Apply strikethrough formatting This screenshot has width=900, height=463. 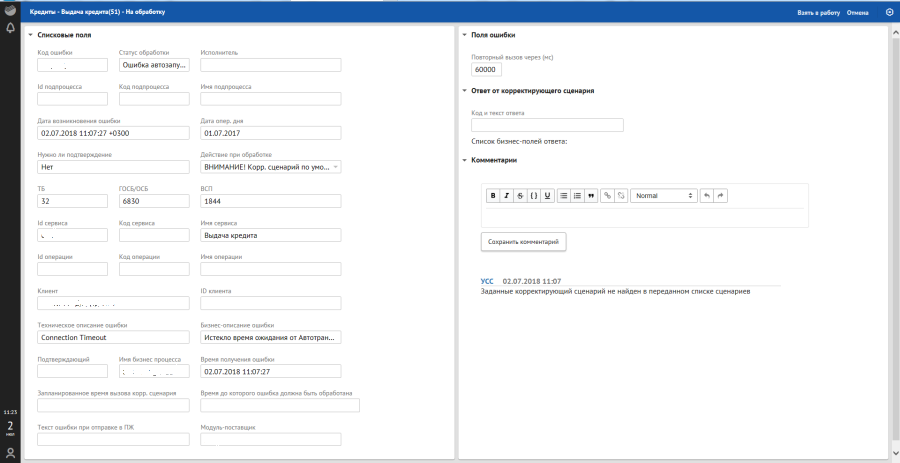point(520,196)
